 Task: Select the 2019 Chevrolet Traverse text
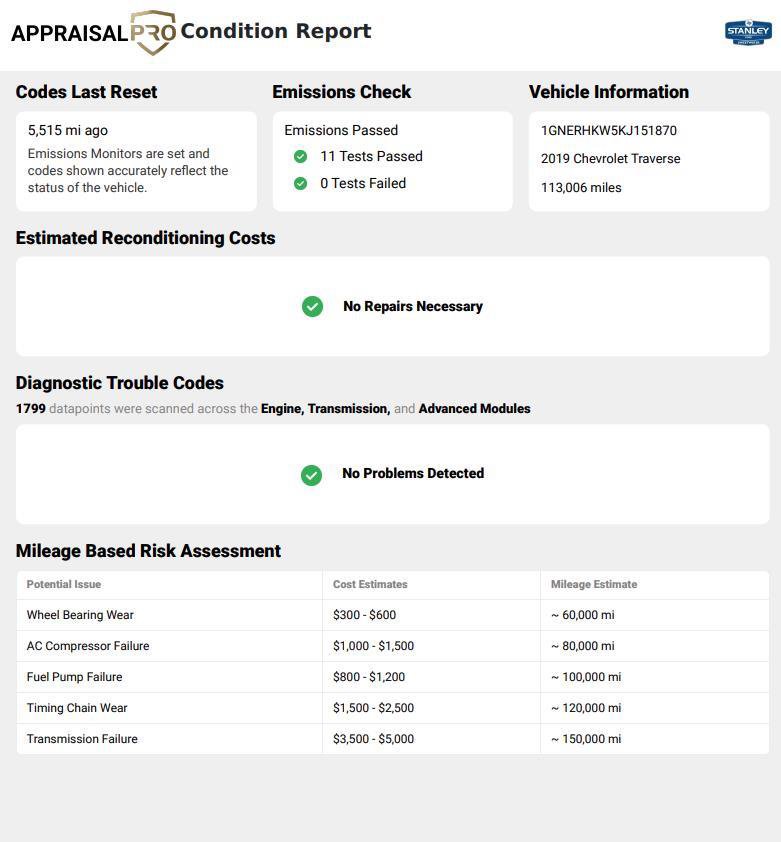610,158
